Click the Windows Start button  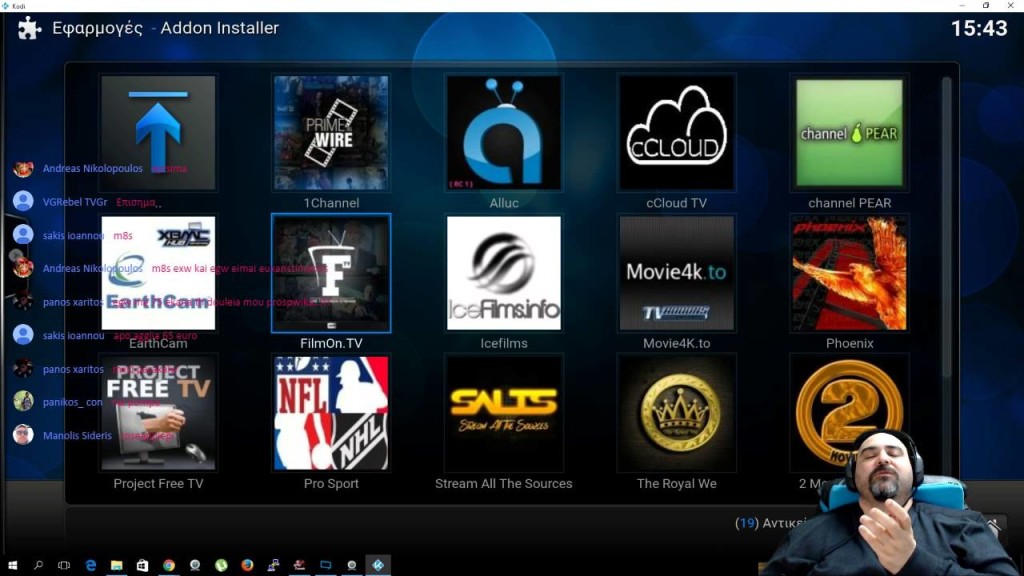12,565
